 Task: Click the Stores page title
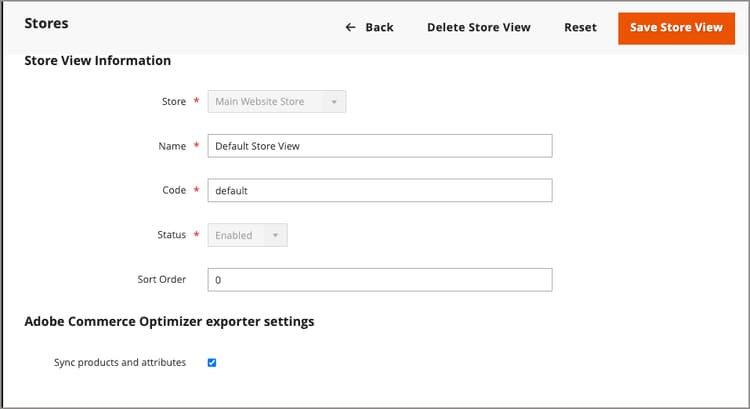[46, 23]
